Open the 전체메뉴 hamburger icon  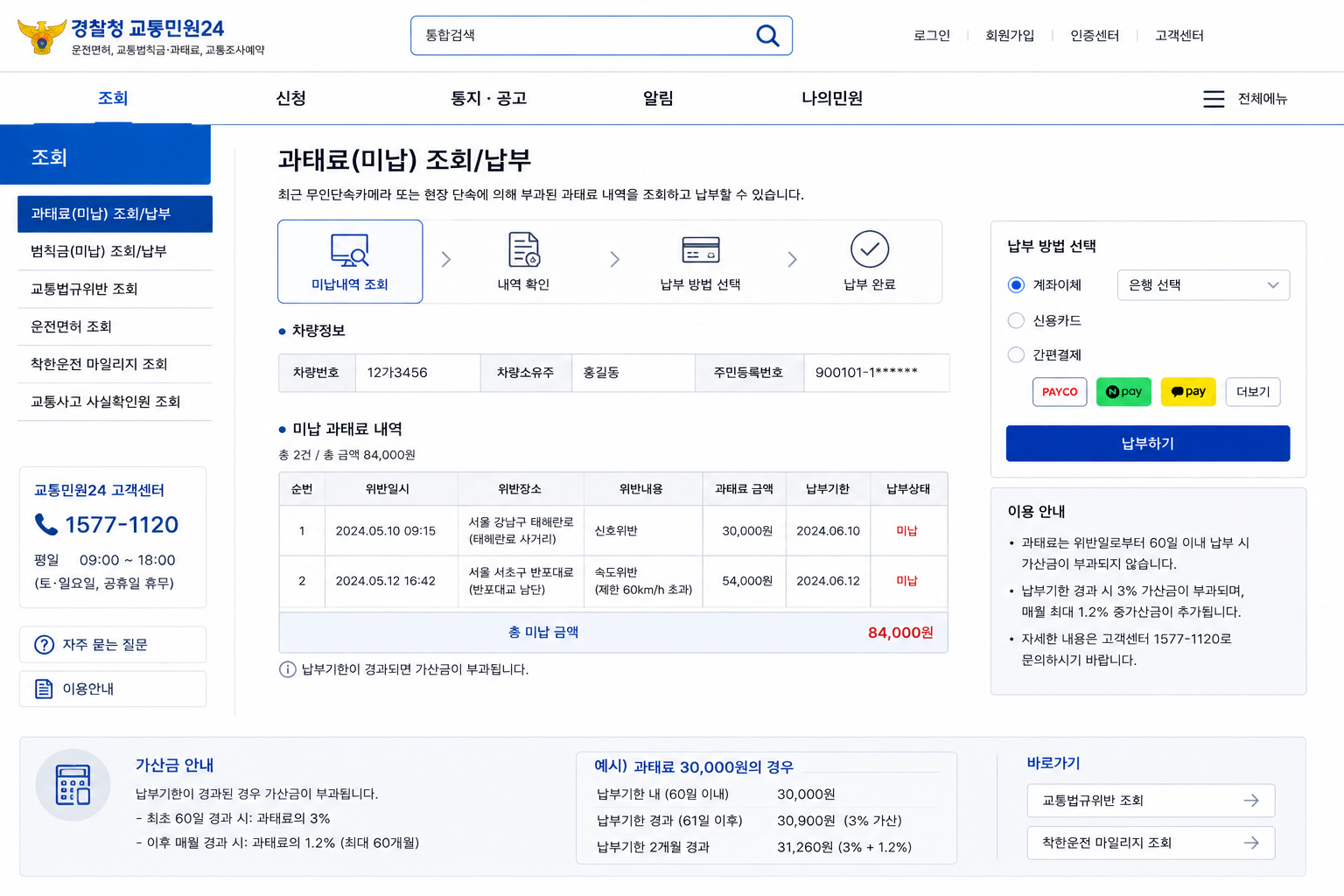(x=1214, y=99)
